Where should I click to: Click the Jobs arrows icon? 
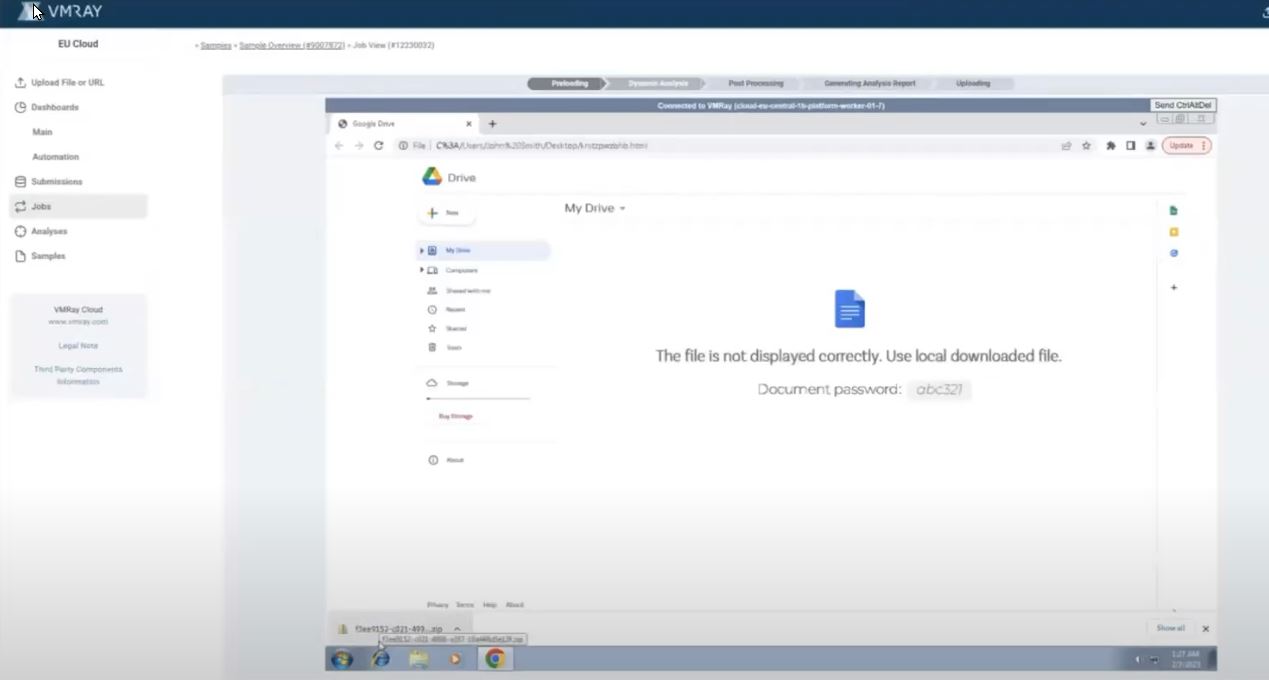20,206
